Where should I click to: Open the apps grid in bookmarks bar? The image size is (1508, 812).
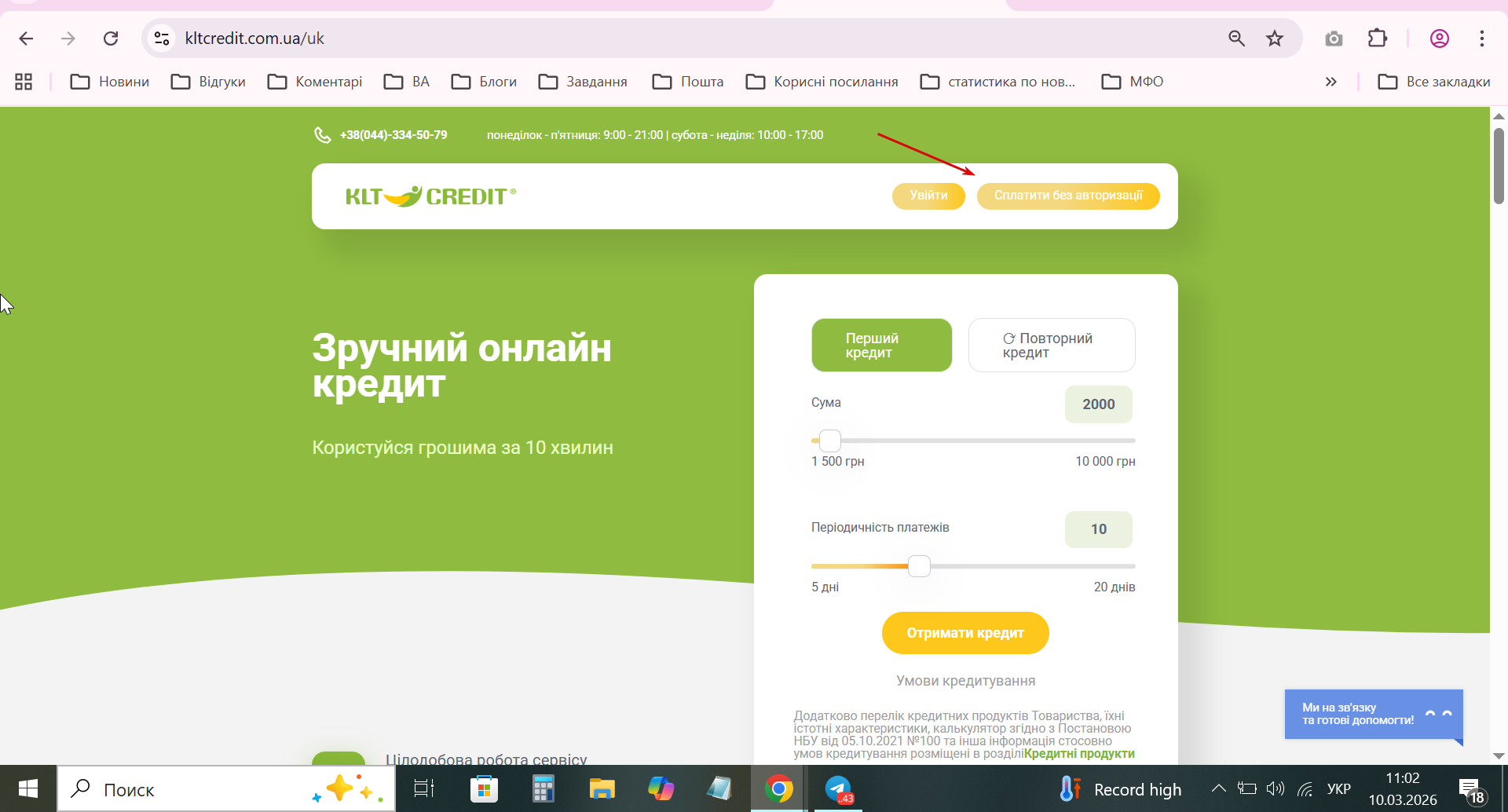point(24,82)
